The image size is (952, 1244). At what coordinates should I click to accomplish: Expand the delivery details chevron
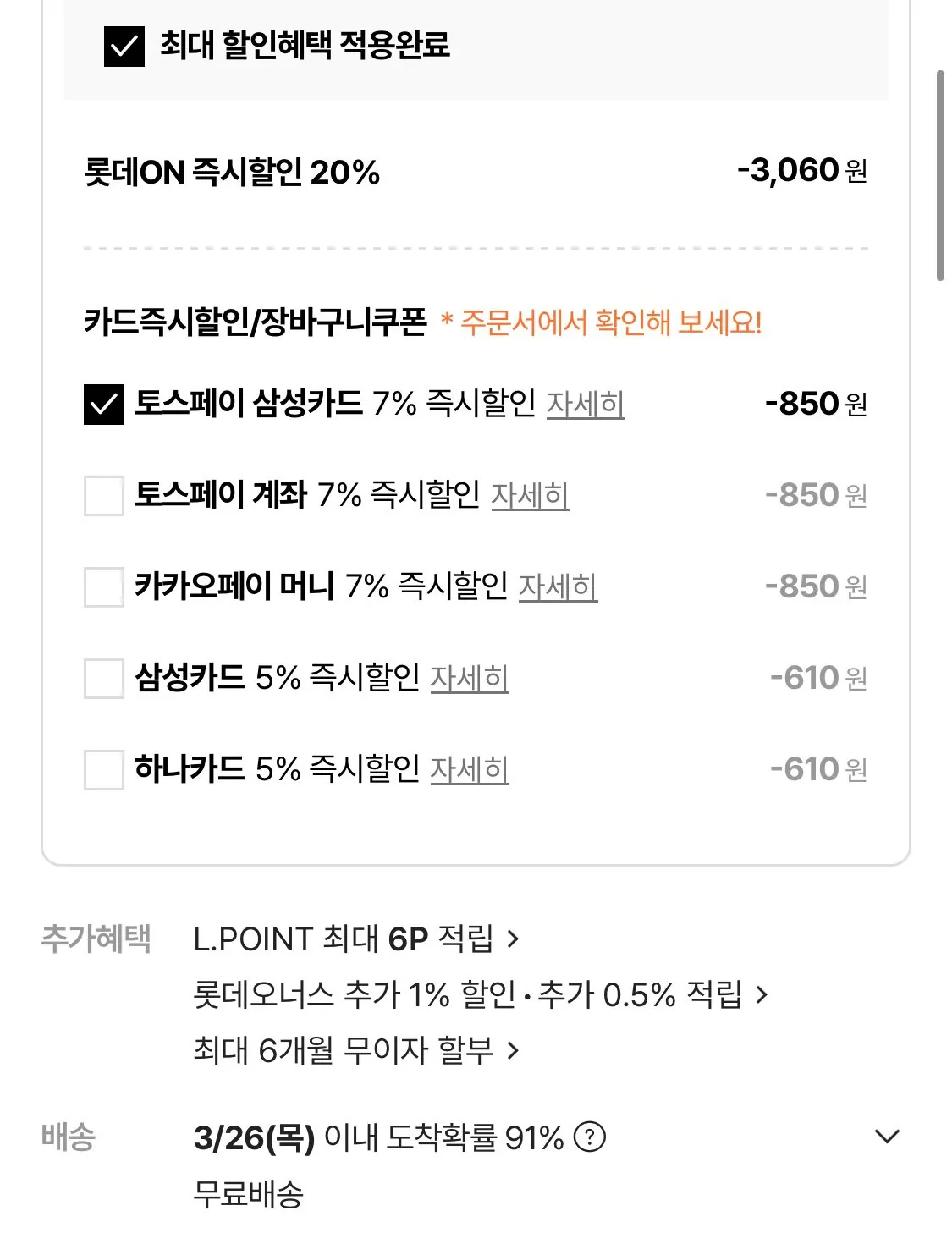pyautogui.click(x=886, y=1137)
